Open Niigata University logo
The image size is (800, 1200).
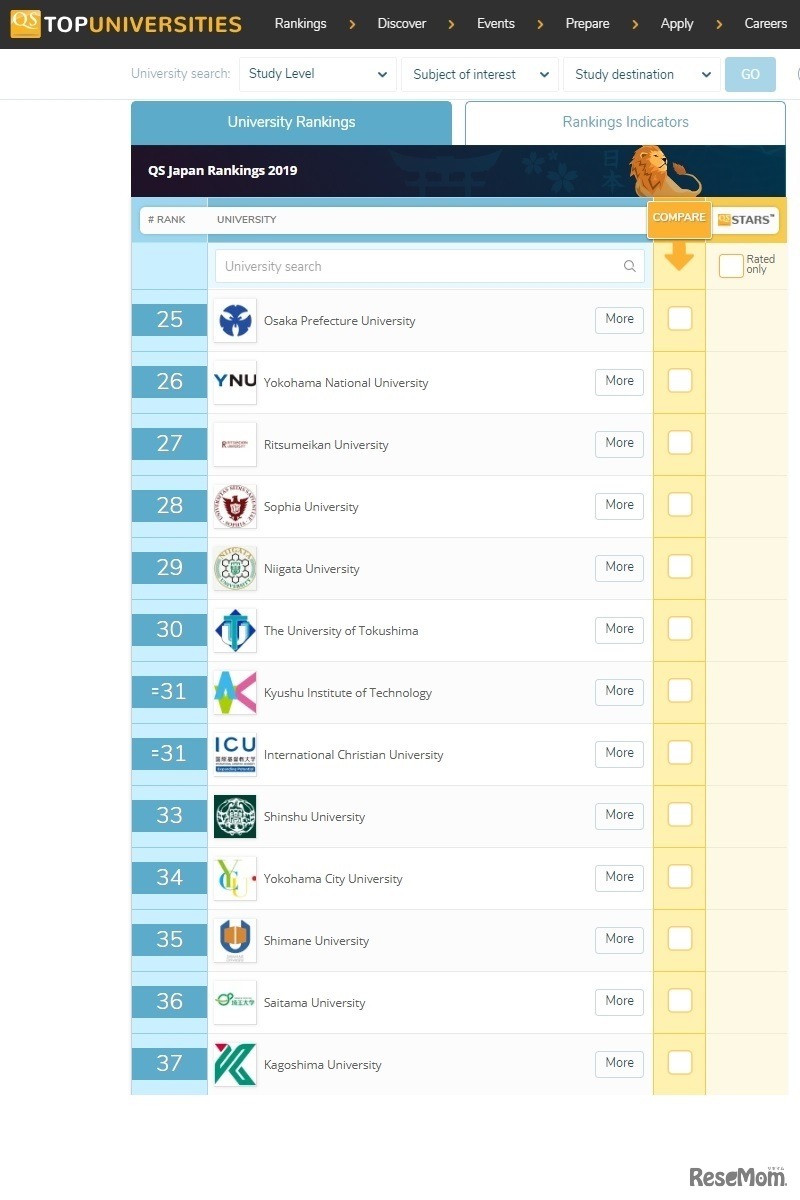pos(235,569)
